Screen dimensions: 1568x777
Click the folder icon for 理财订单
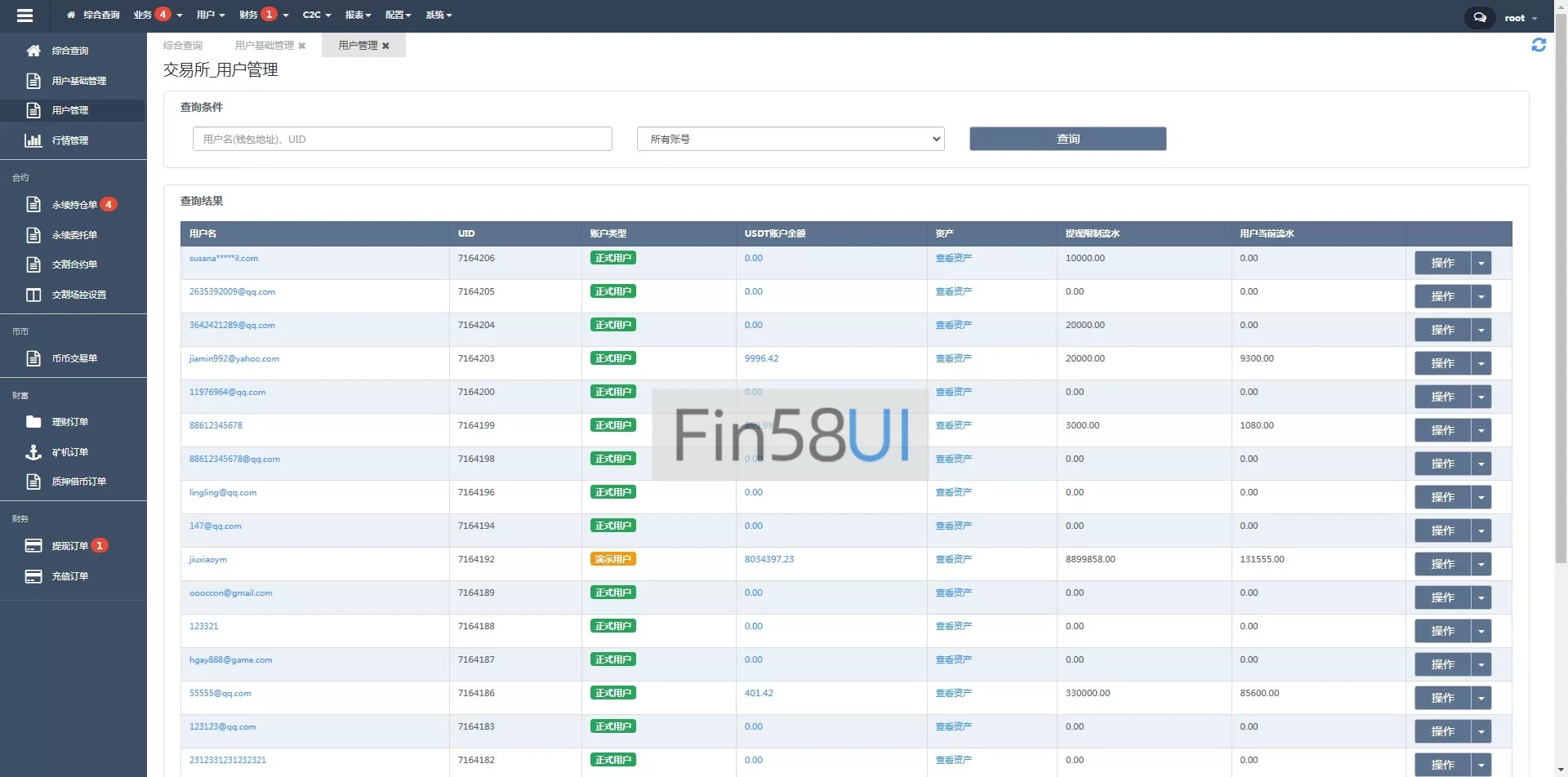click(33, 422)
